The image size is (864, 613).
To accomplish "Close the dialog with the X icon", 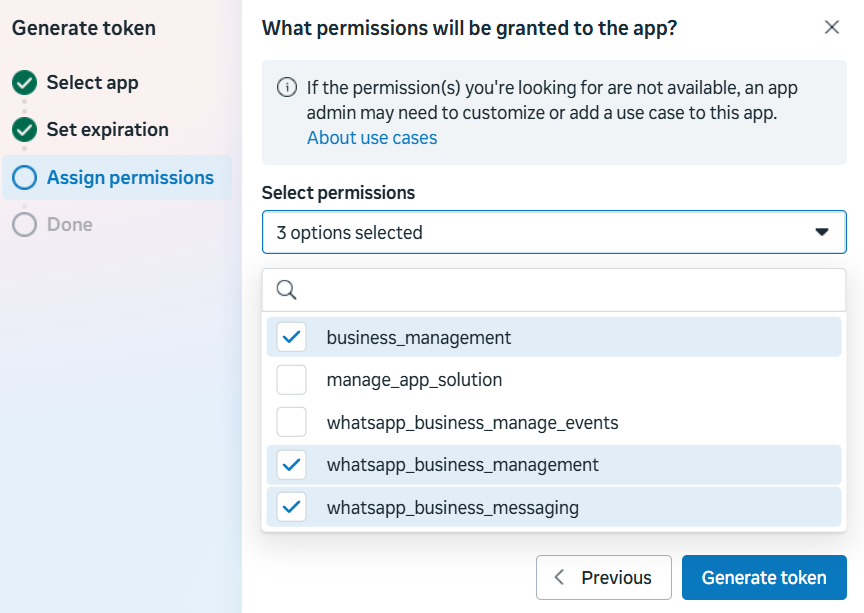I will pos(831,27).
